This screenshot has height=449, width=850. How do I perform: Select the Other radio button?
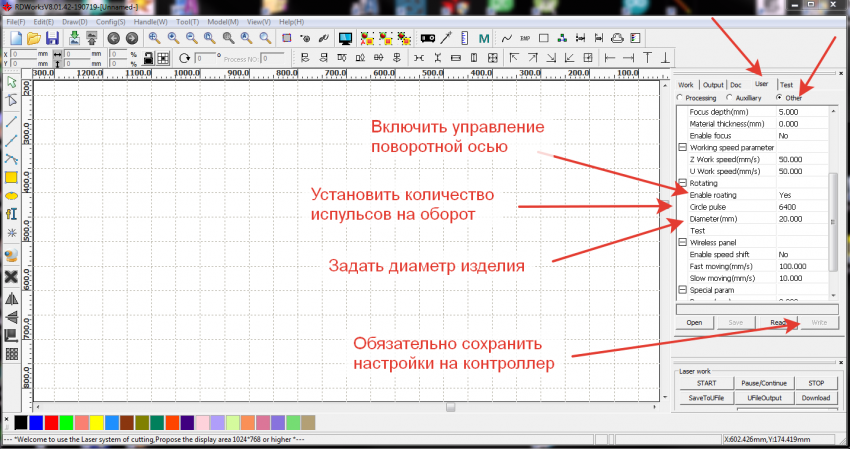click(x=779, y=98)
